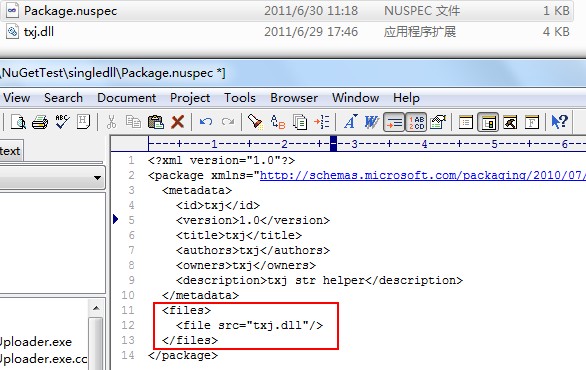586x370 pixels.
Task: Toggle the Cliptext/Directory window icon
Action: click(x=488, y=122)
